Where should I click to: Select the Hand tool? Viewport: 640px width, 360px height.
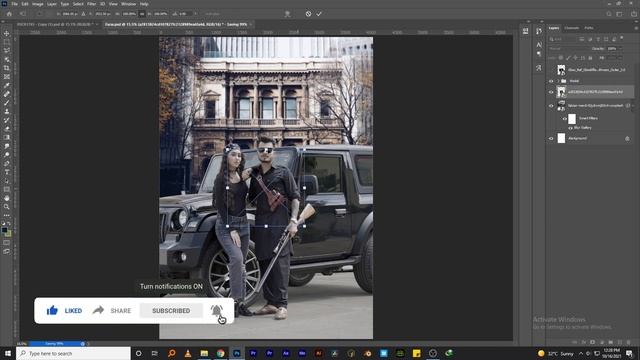click(7, 198)
